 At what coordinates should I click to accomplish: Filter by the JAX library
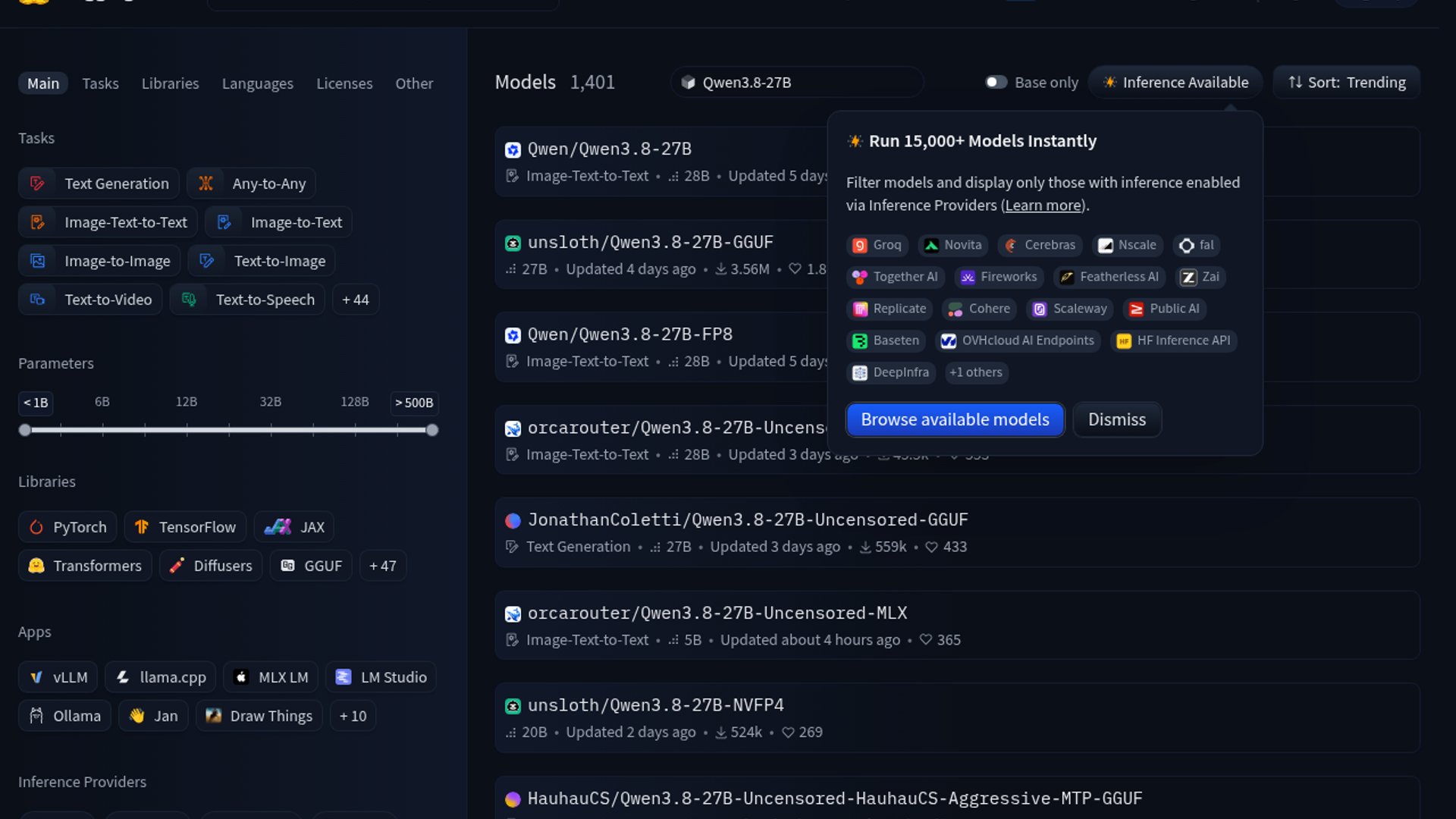pyautogui.click(x=294, y=527)
